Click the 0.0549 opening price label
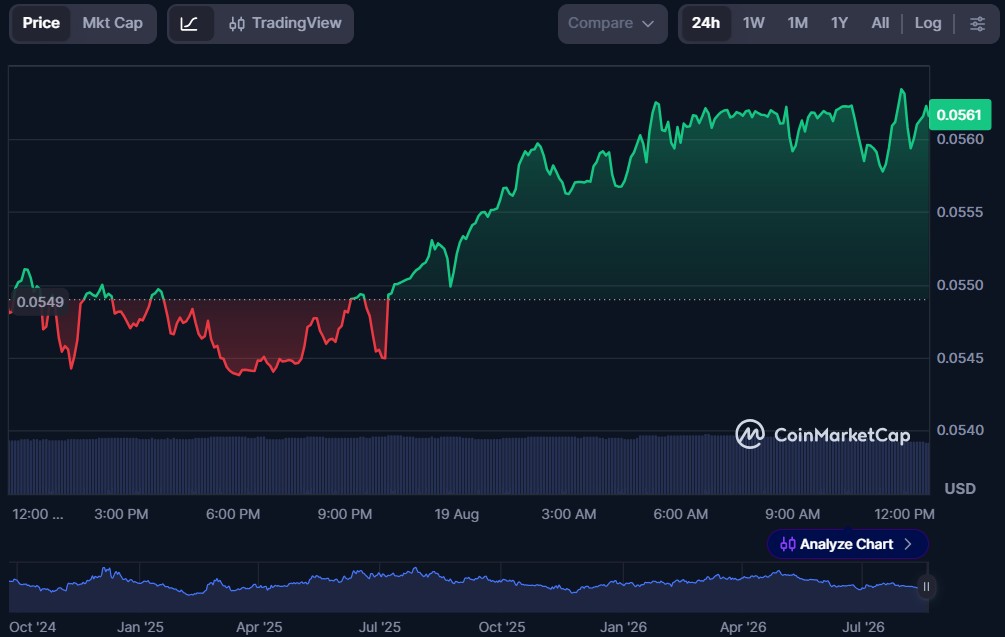The image size is (1005, 637). point(40,302)
